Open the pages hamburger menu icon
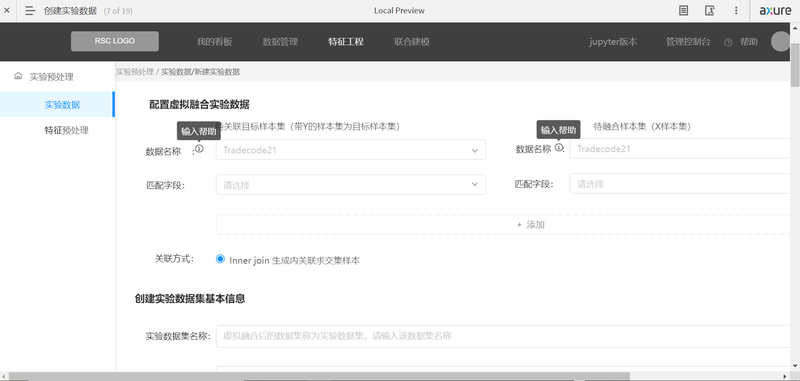Image resolution: width=800 pixels, height=381 pixels. click(30, 10)
